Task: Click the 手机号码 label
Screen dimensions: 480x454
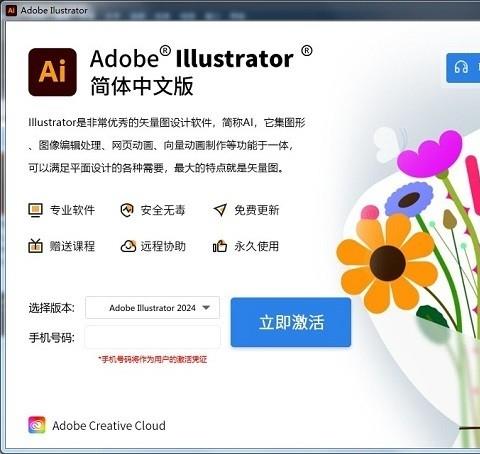Action: 52,337
